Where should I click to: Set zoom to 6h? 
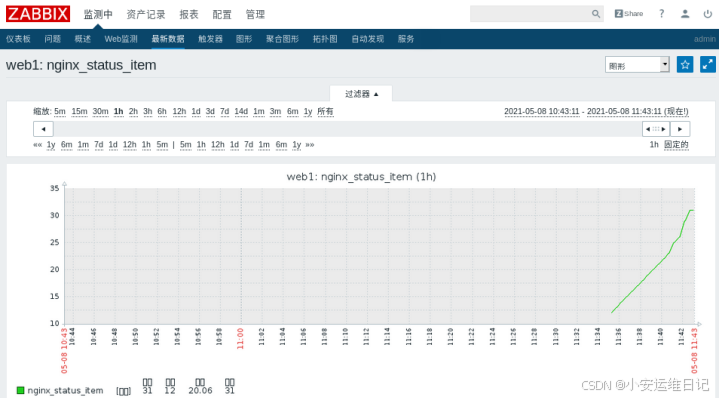(x=162, y=112)
